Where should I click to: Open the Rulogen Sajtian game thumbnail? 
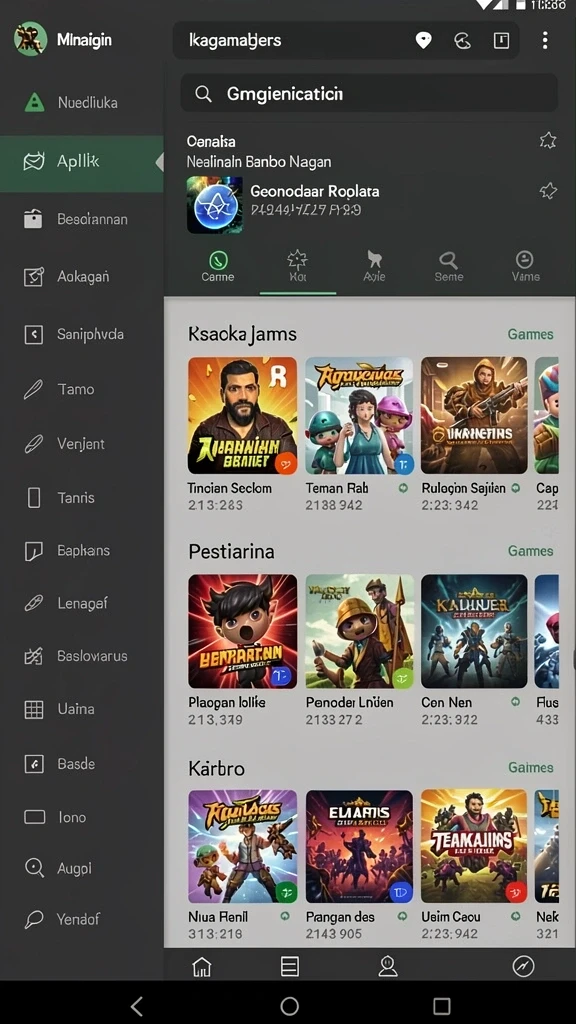474,415
